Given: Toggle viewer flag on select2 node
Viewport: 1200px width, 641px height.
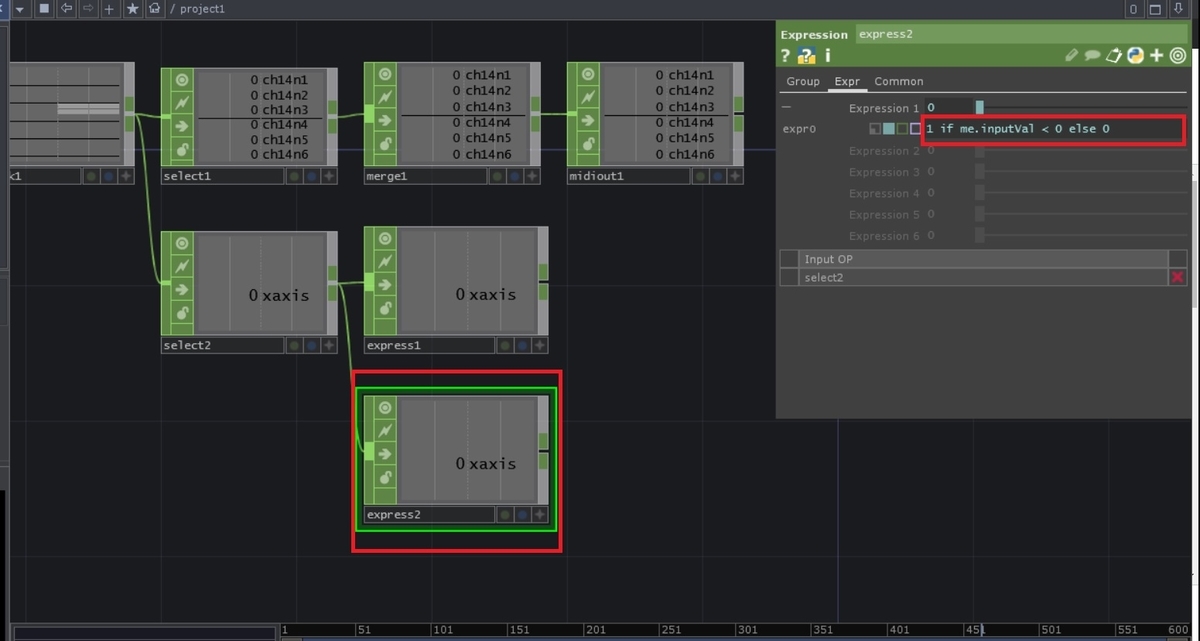Looking at the screenshot, I should pyautogui.click(x=182, y=243).
